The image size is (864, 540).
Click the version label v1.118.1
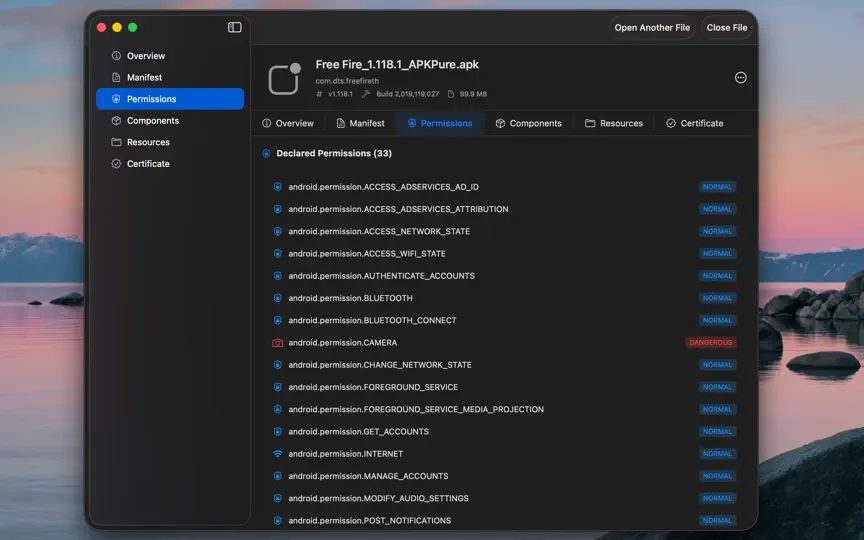click(x=341, y=94)
